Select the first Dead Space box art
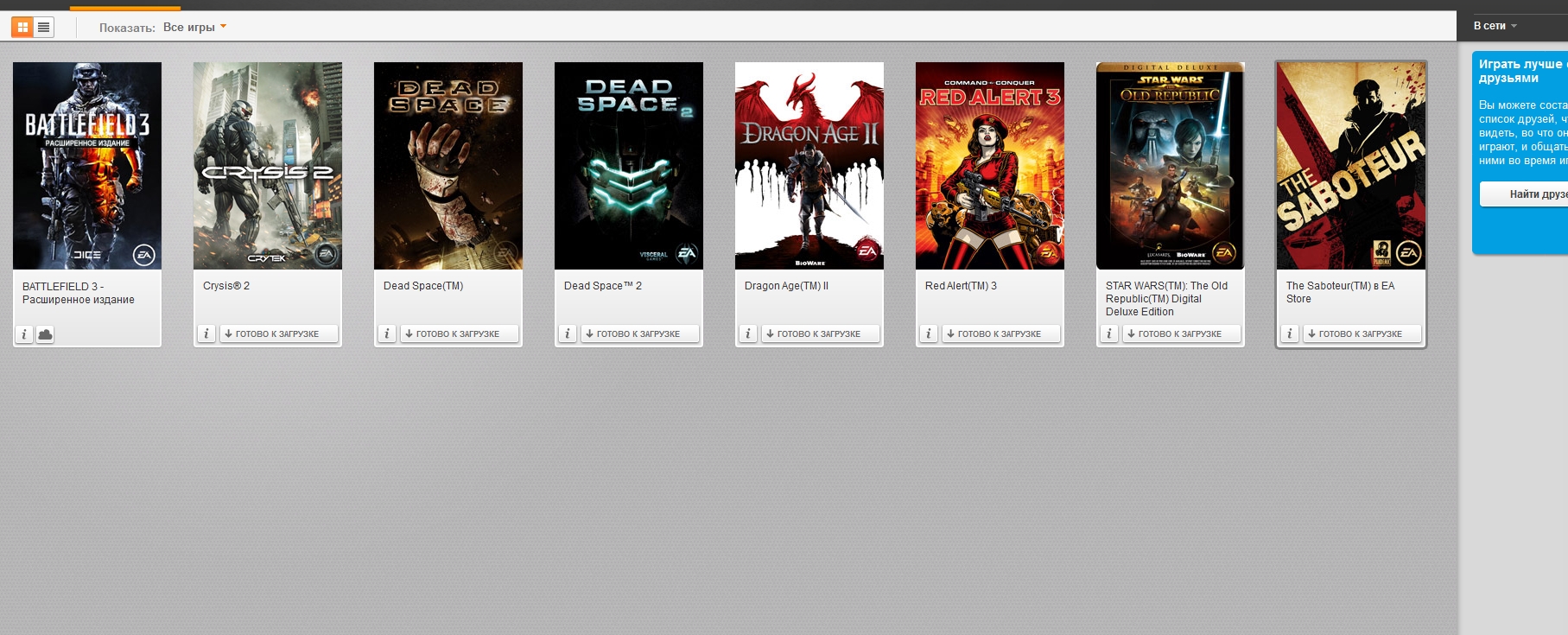This screenshot has width=1568, height=635. (448, 166)
